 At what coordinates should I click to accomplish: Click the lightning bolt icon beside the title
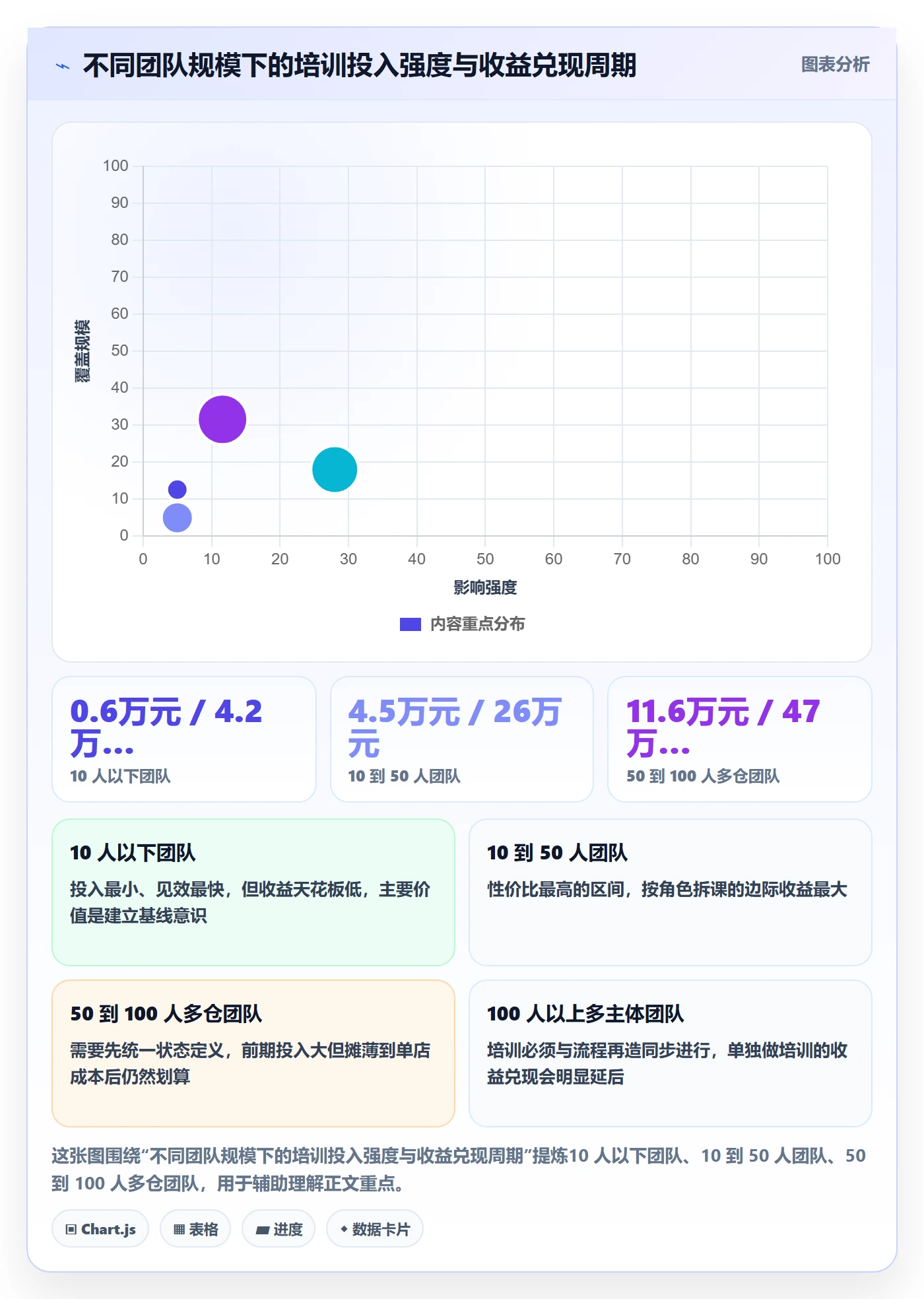click(x=63, y=66)
